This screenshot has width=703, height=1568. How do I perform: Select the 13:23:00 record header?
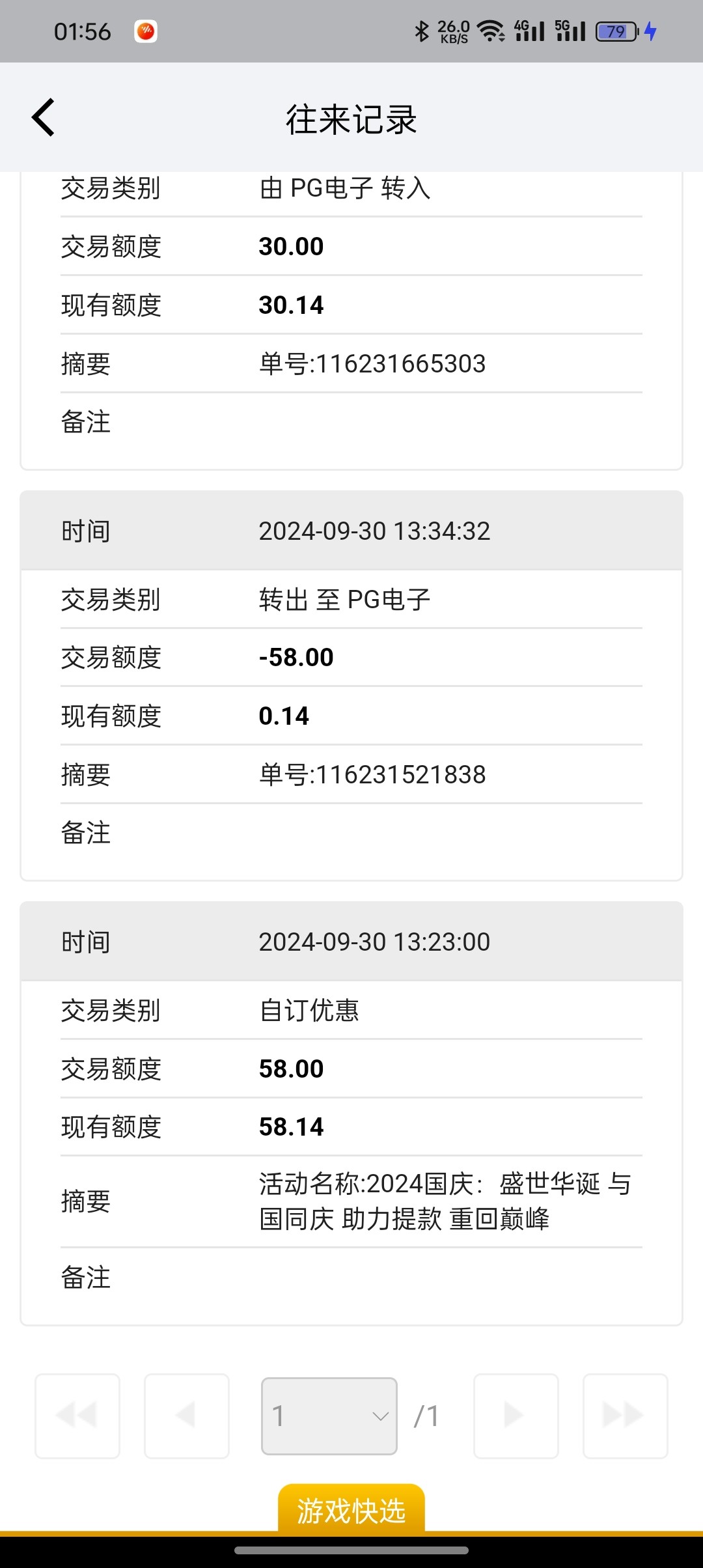tap(351, 942)
